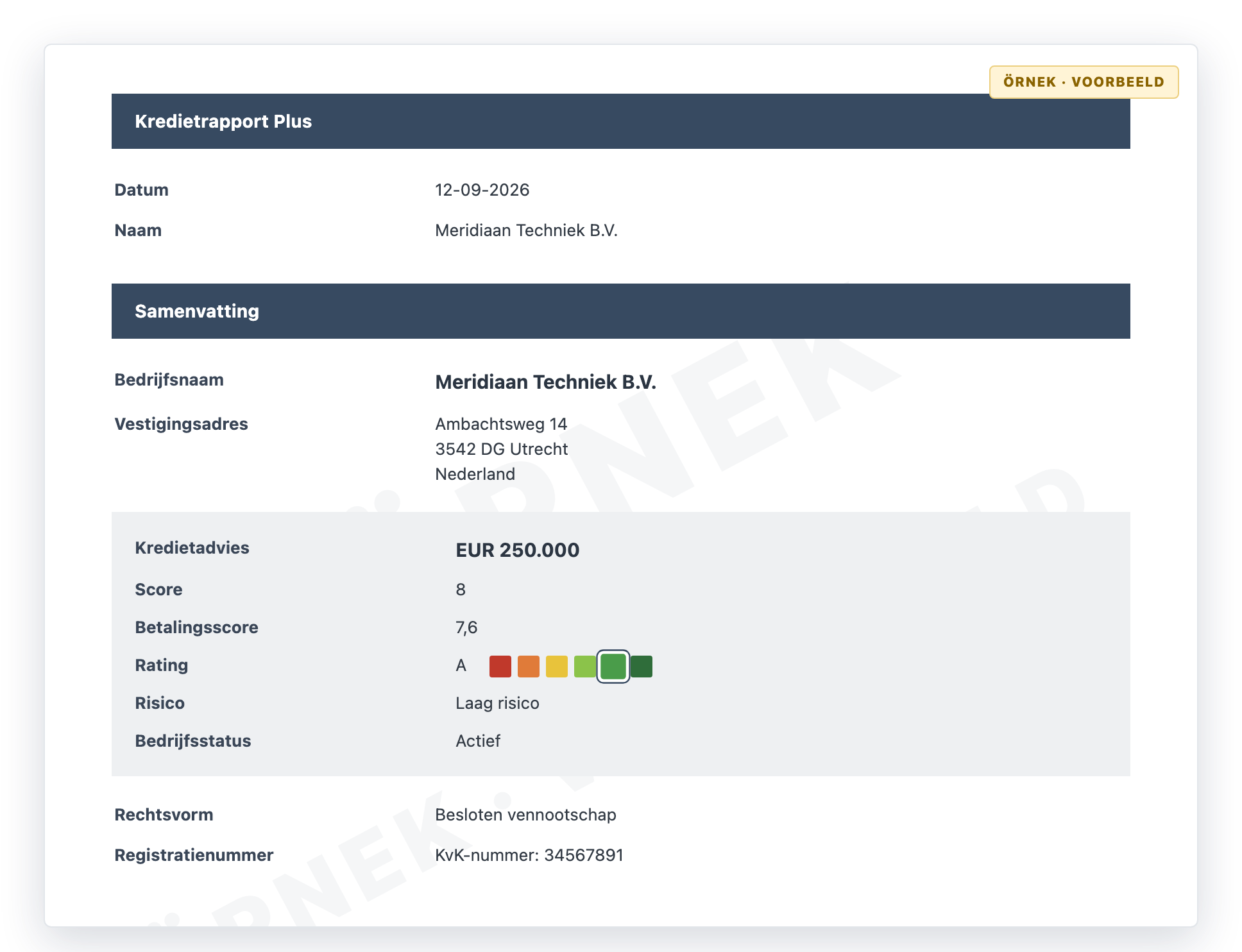Click the Samenvatting section header
The height and width of the screenshot is (952, 1242).
[x=621, y=311]
